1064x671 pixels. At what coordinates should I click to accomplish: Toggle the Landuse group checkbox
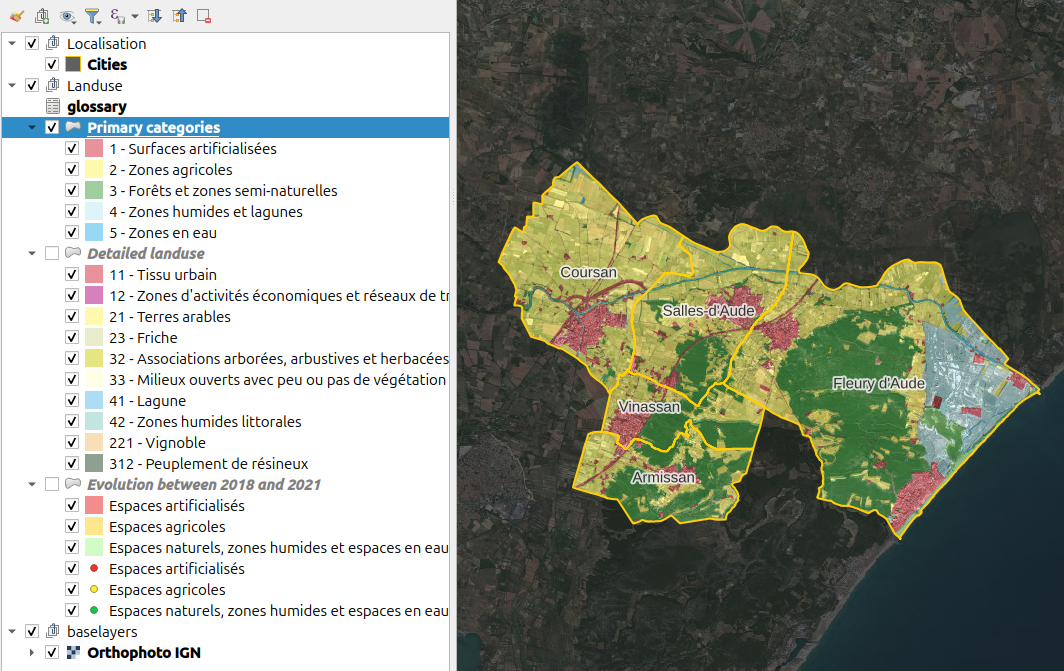point(32,85)
